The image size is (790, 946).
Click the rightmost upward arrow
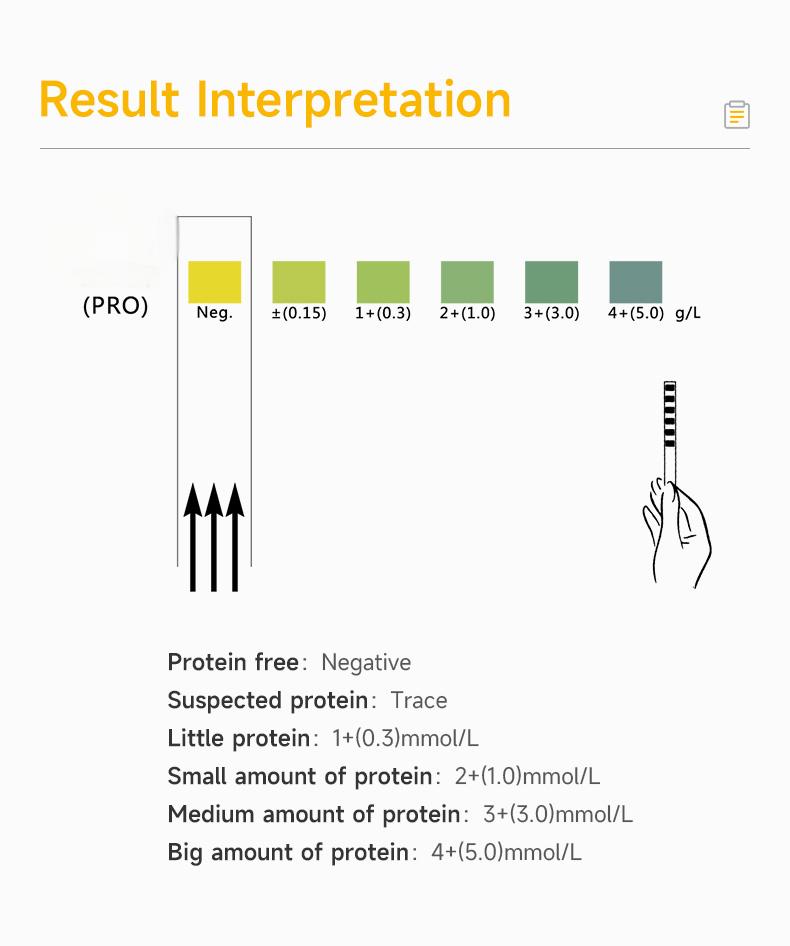coord(235,537)
